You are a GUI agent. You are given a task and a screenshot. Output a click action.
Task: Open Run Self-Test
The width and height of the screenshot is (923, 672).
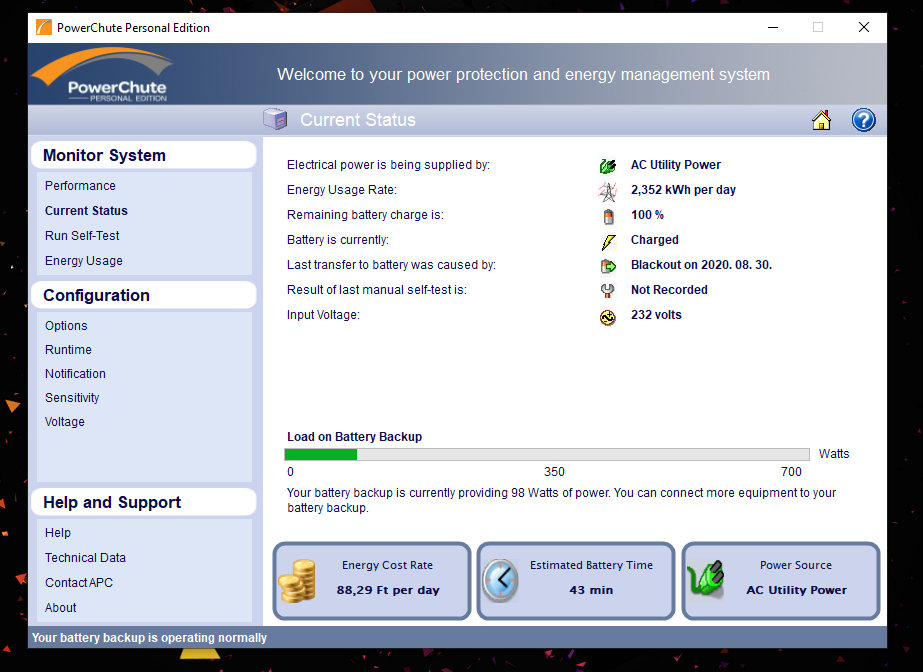point(82,236)
